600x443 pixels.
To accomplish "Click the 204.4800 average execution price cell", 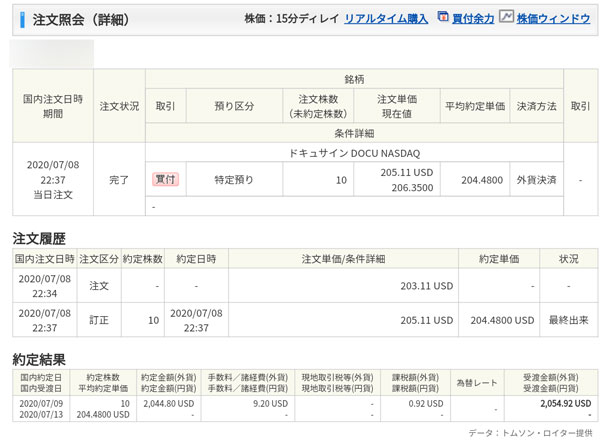I will (x=474, y=180).
